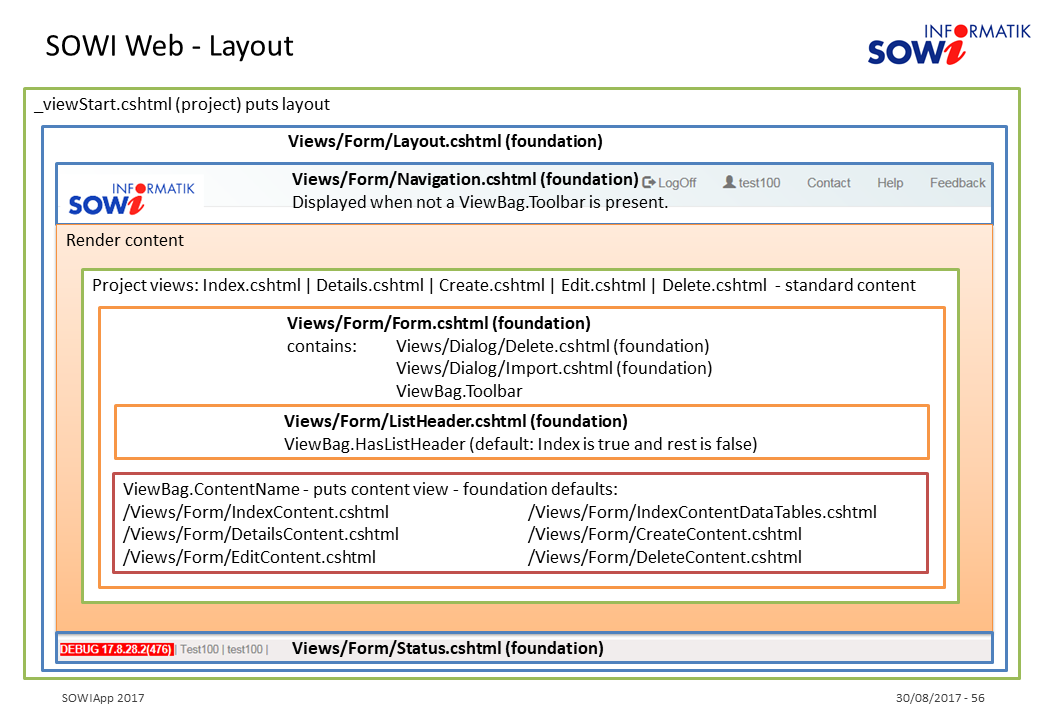
Task: Click /Views/Form/DeleteContent.cshtml
Action: [665, 557]
